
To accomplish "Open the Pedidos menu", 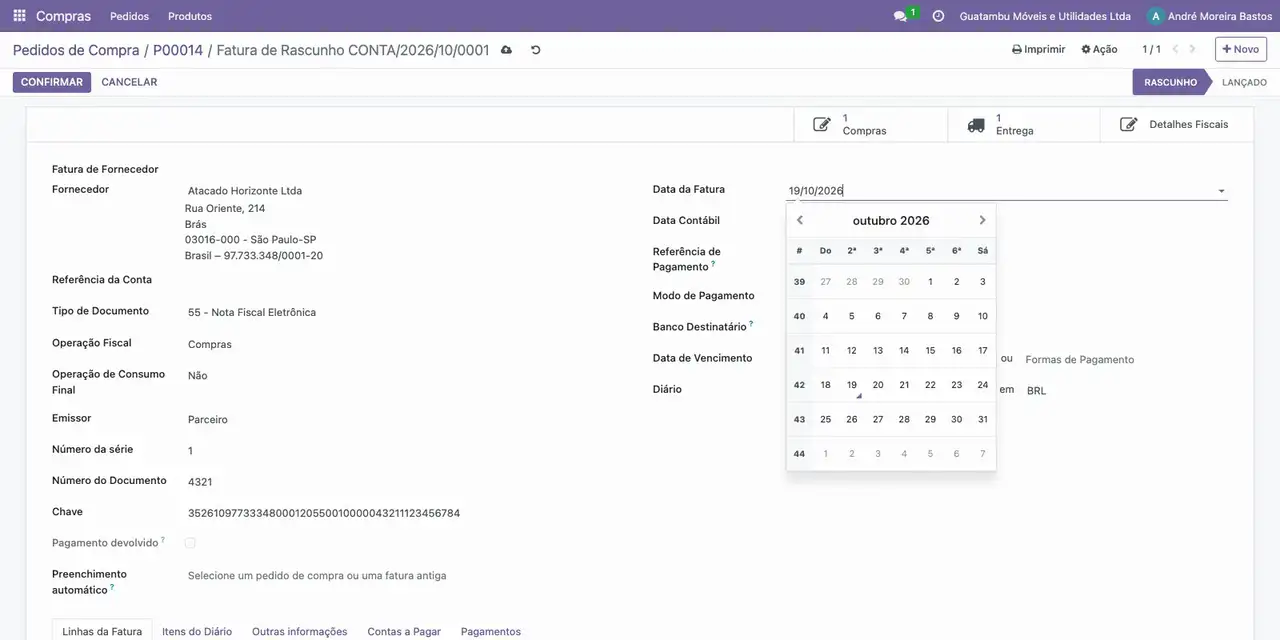I will coord(129,16).
